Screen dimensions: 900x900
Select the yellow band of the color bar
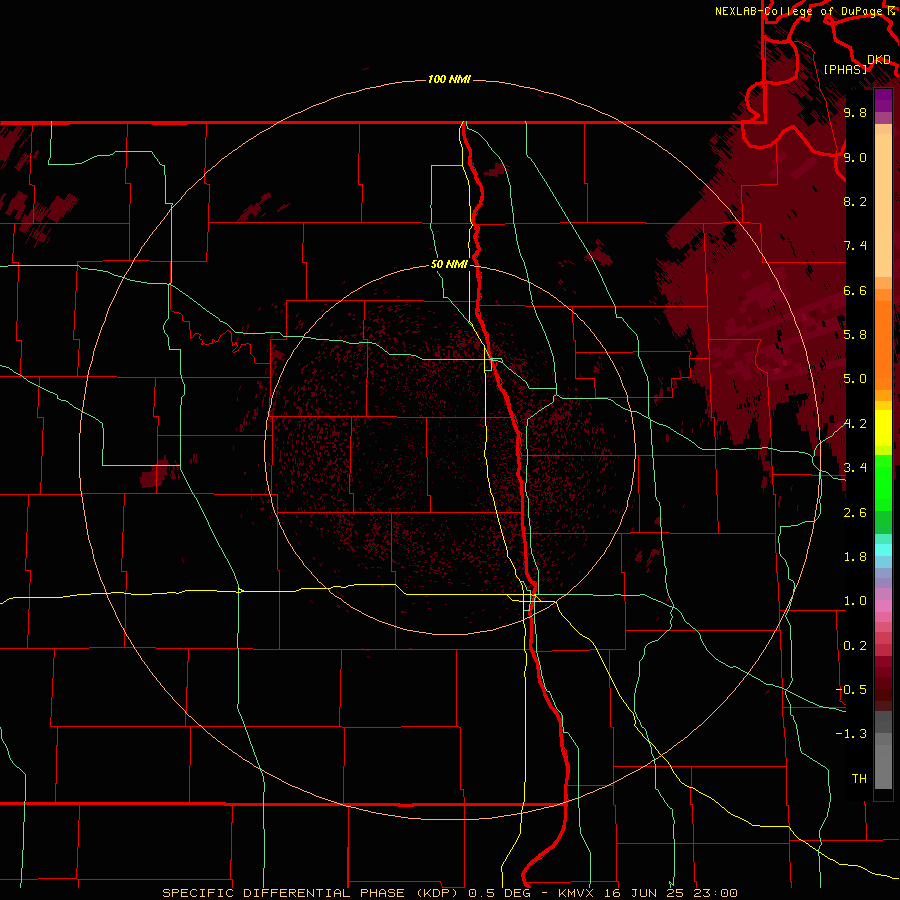(883, 428)
